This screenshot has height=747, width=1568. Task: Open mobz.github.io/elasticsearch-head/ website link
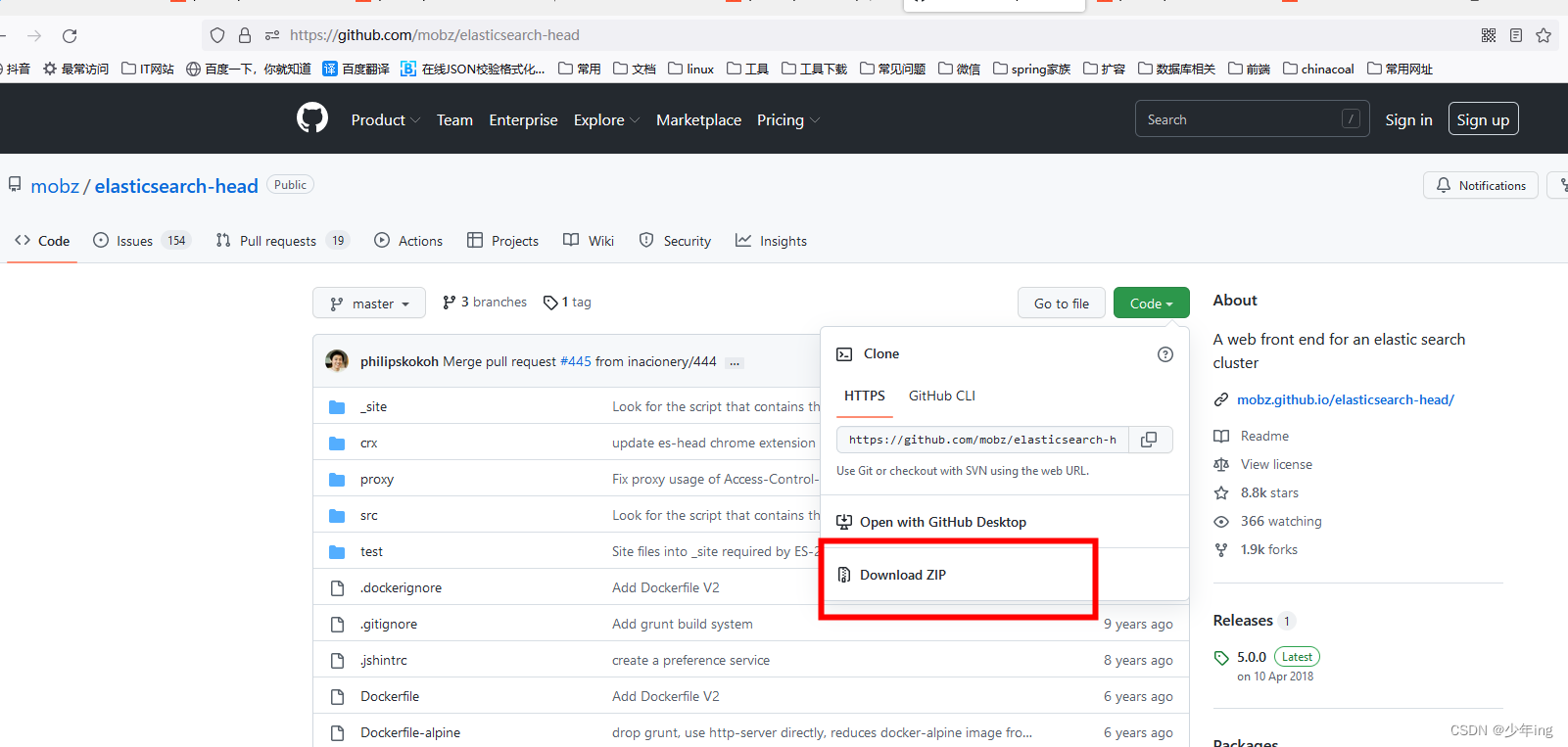tap(1345, 399)
